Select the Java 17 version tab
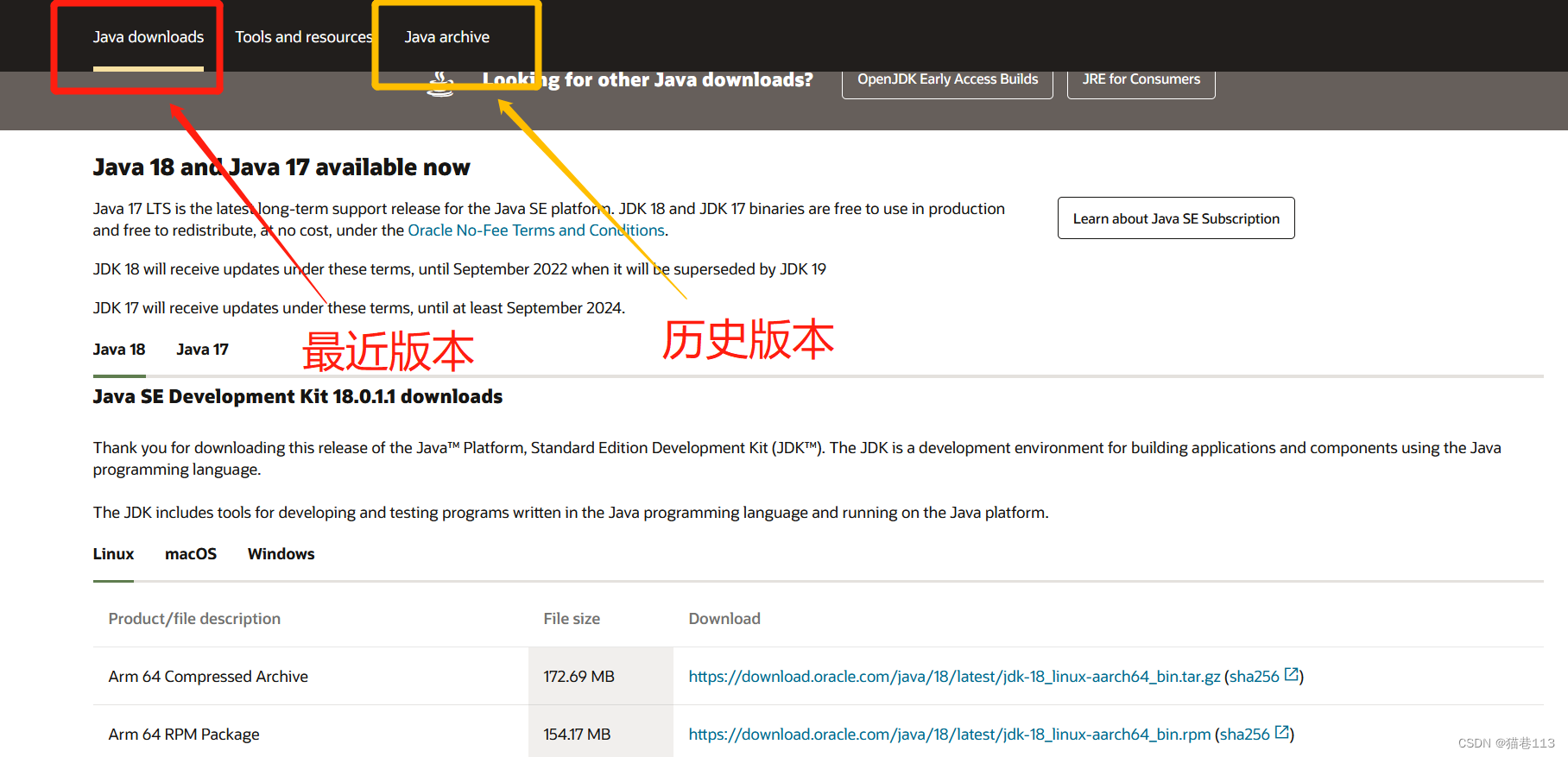 pyautogui.click(x=202, y=350)
